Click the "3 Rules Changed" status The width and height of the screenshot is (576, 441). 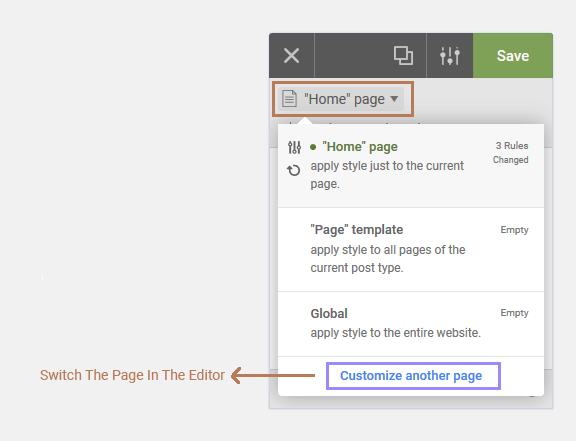click(511, 153)
